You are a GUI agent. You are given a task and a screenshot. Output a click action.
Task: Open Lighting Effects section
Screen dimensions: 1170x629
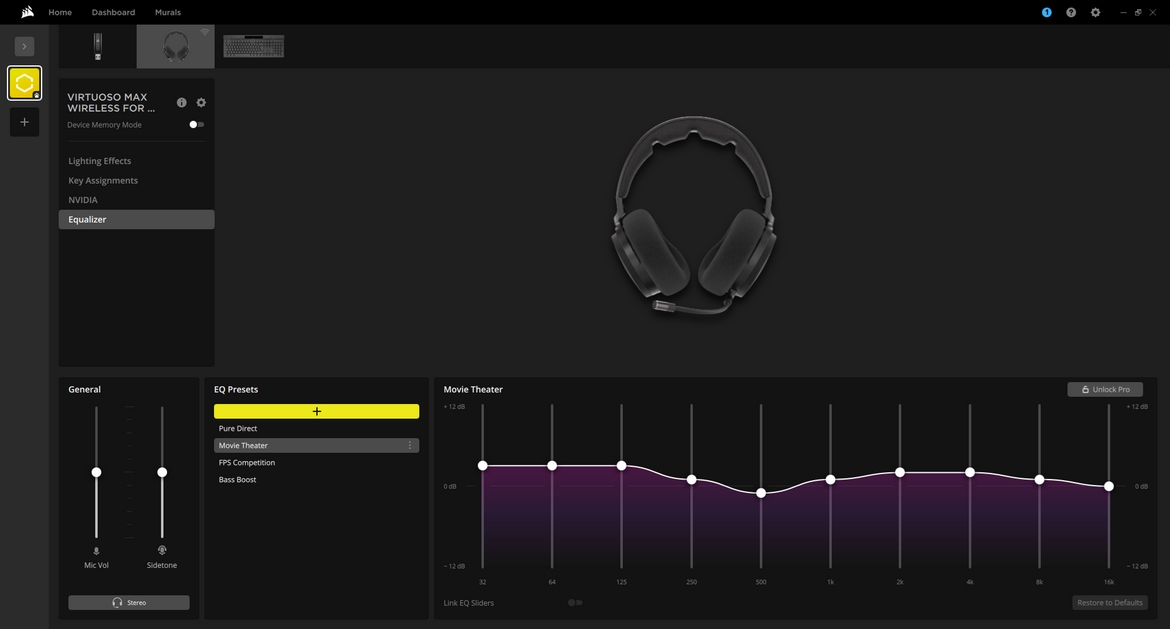point(137,161)
